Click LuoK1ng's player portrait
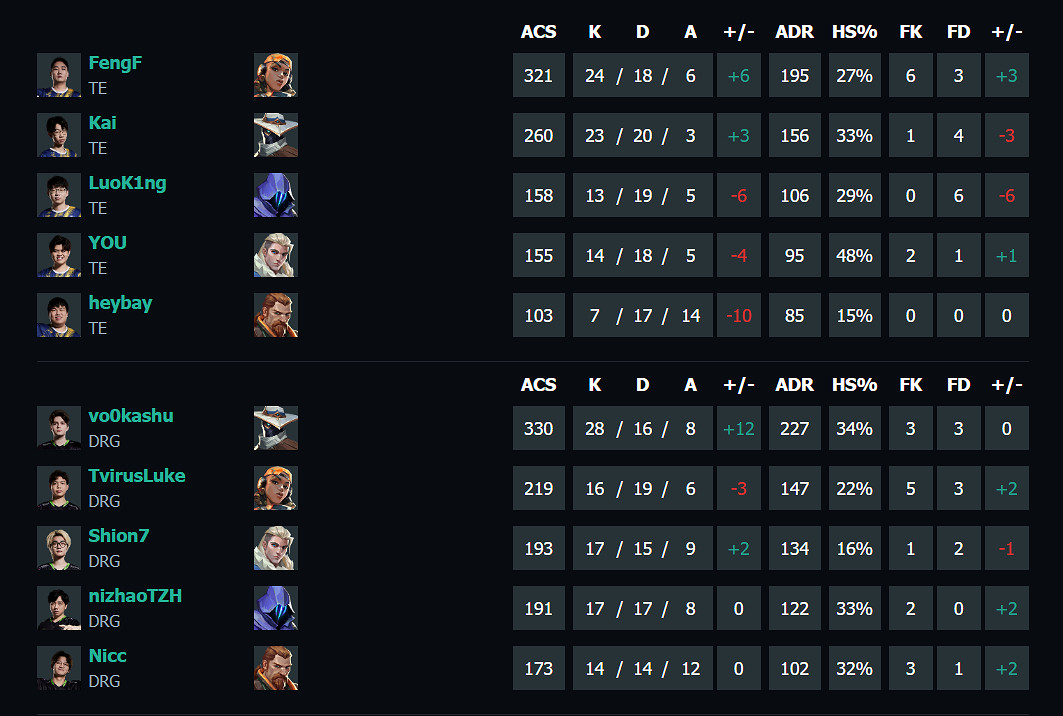The image size is (1063, 716). pyautogui.click(x=59, y=195)
